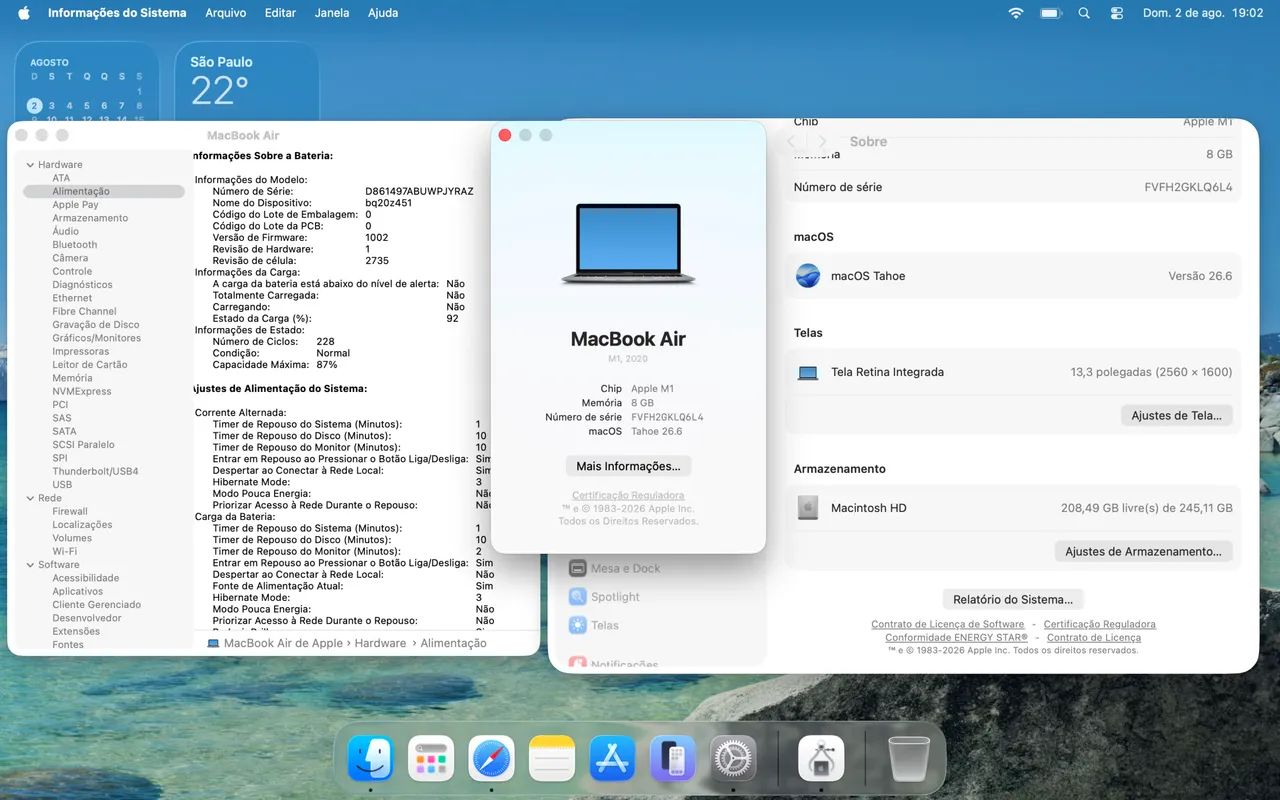Click the Wi-Fi status icon
1280x800 pixels.
(x=1016, y=13)
